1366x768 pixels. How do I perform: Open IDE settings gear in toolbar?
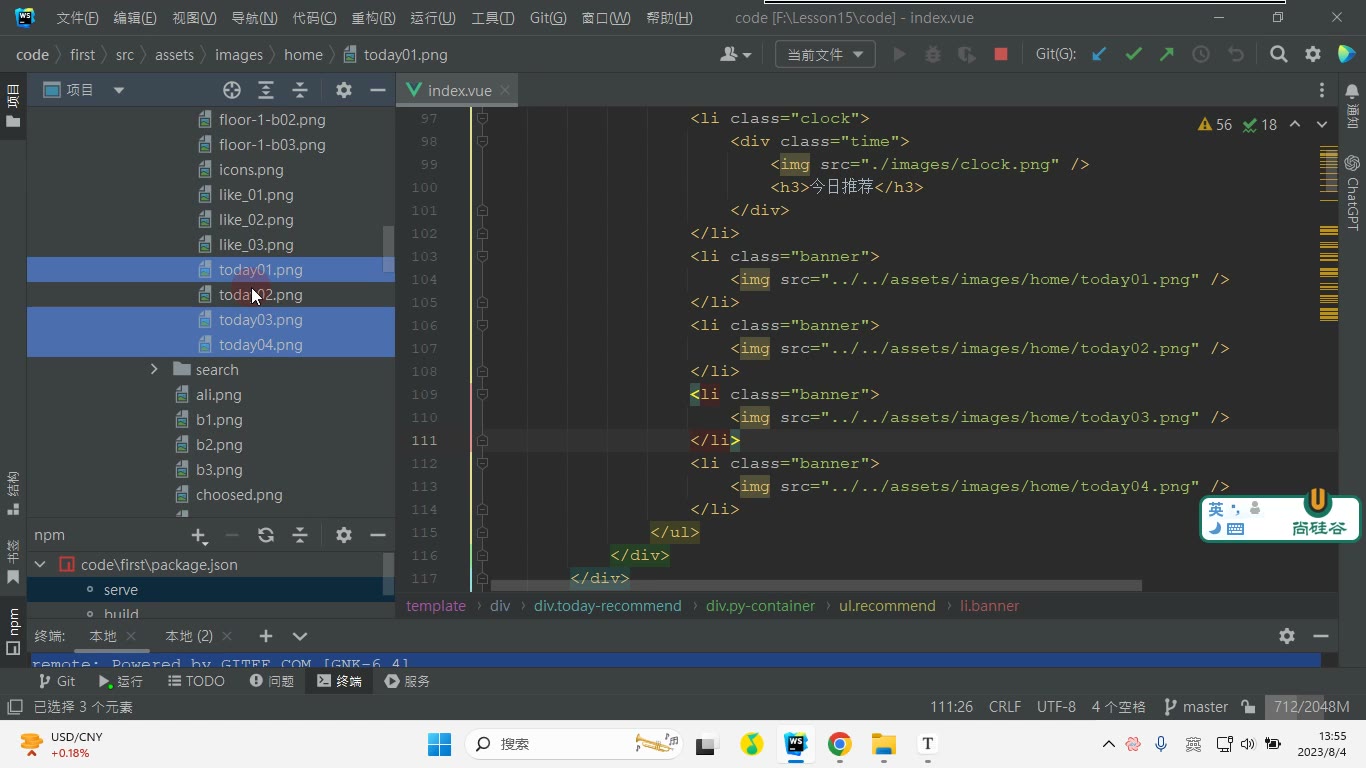pyautogui.click(x=1313, y=55)
